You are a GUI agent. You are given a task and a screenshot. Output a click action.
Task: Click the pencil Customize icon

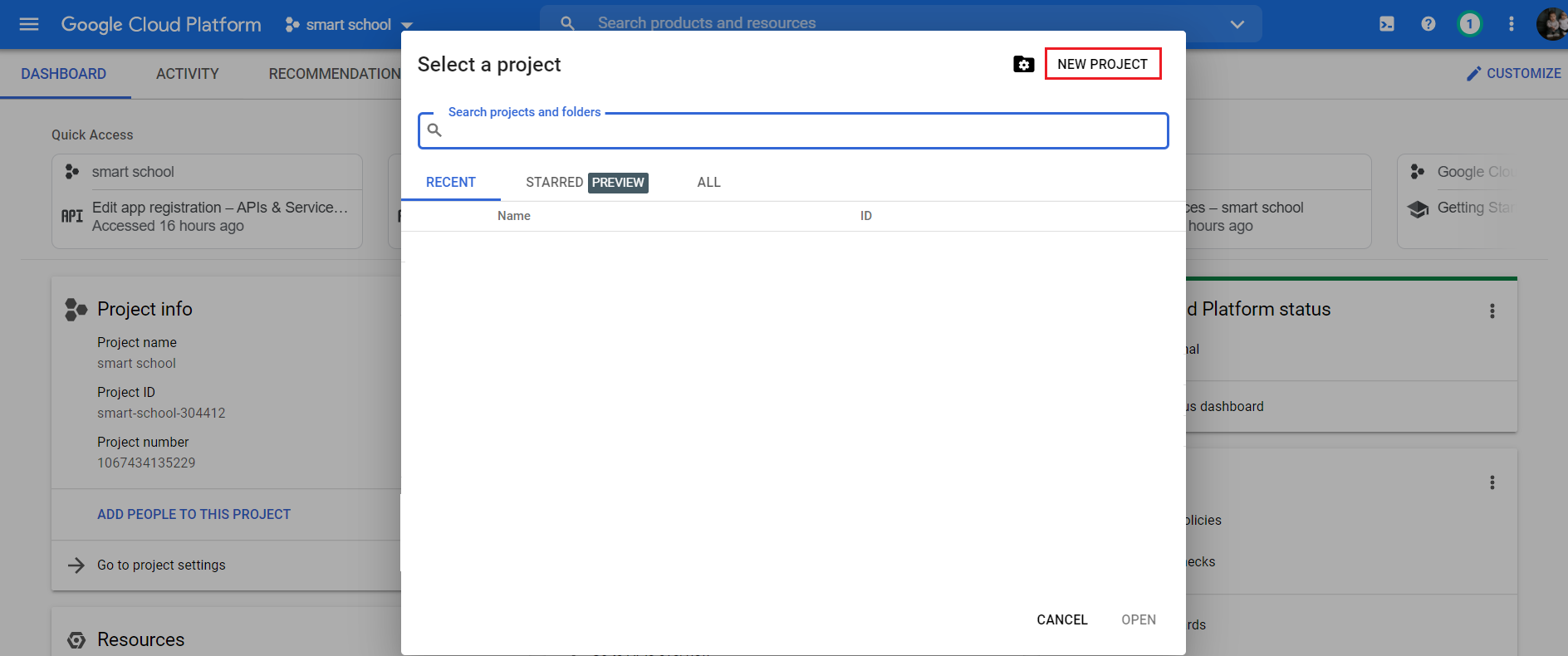[1473, 74]
